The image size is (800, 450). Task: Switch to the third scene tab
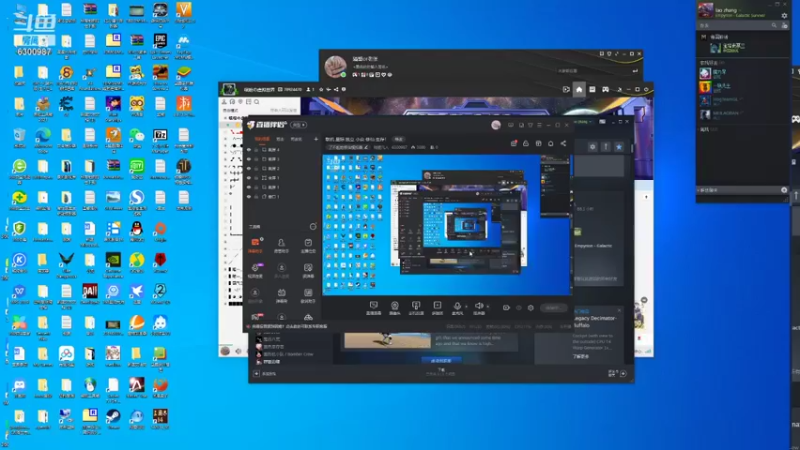click(296, 139)
